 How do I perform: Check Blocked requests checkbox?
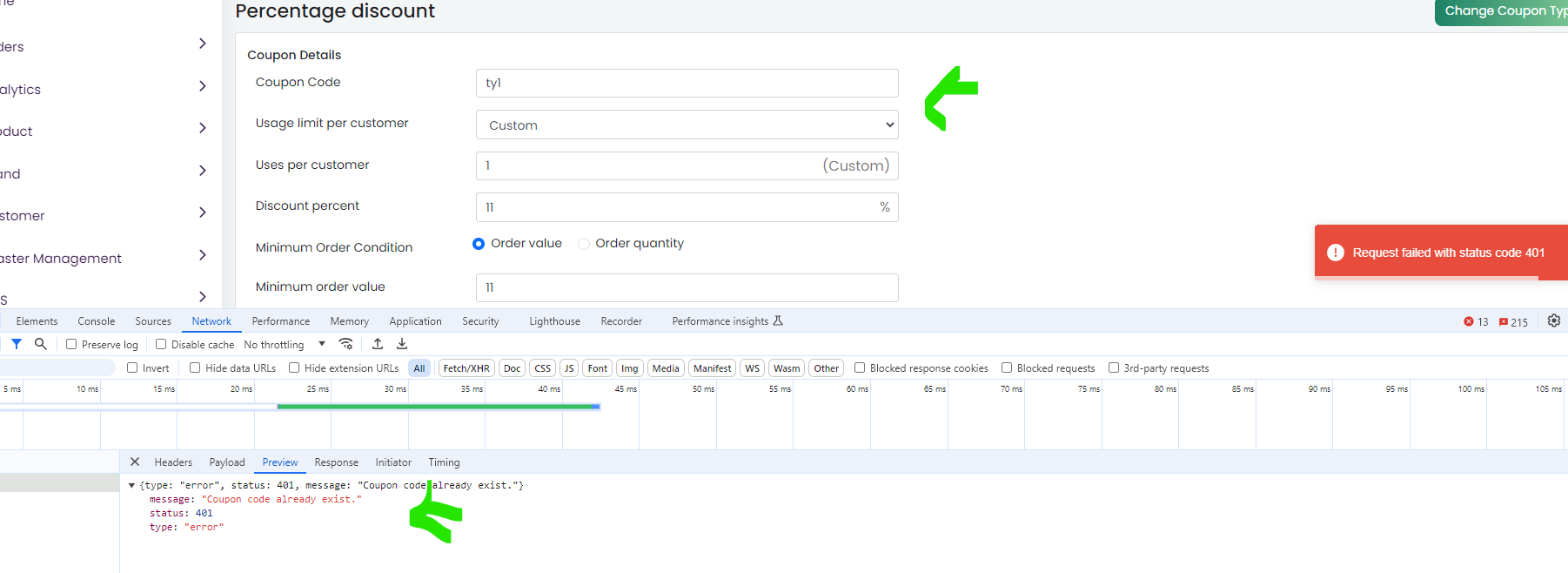(1007, 367)
